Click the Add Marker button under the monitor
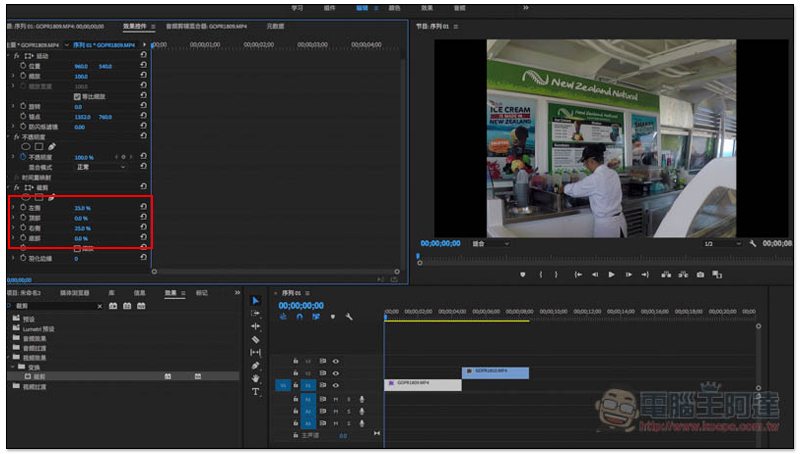800x454 pixels. 522,274
